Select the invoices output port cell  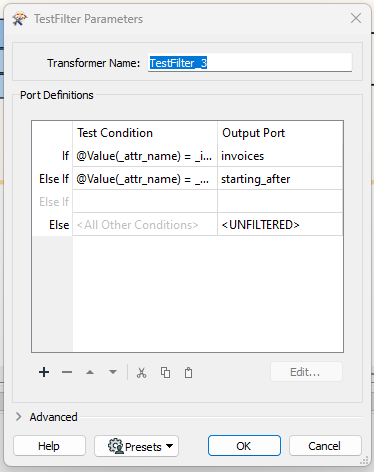[280, 156]
